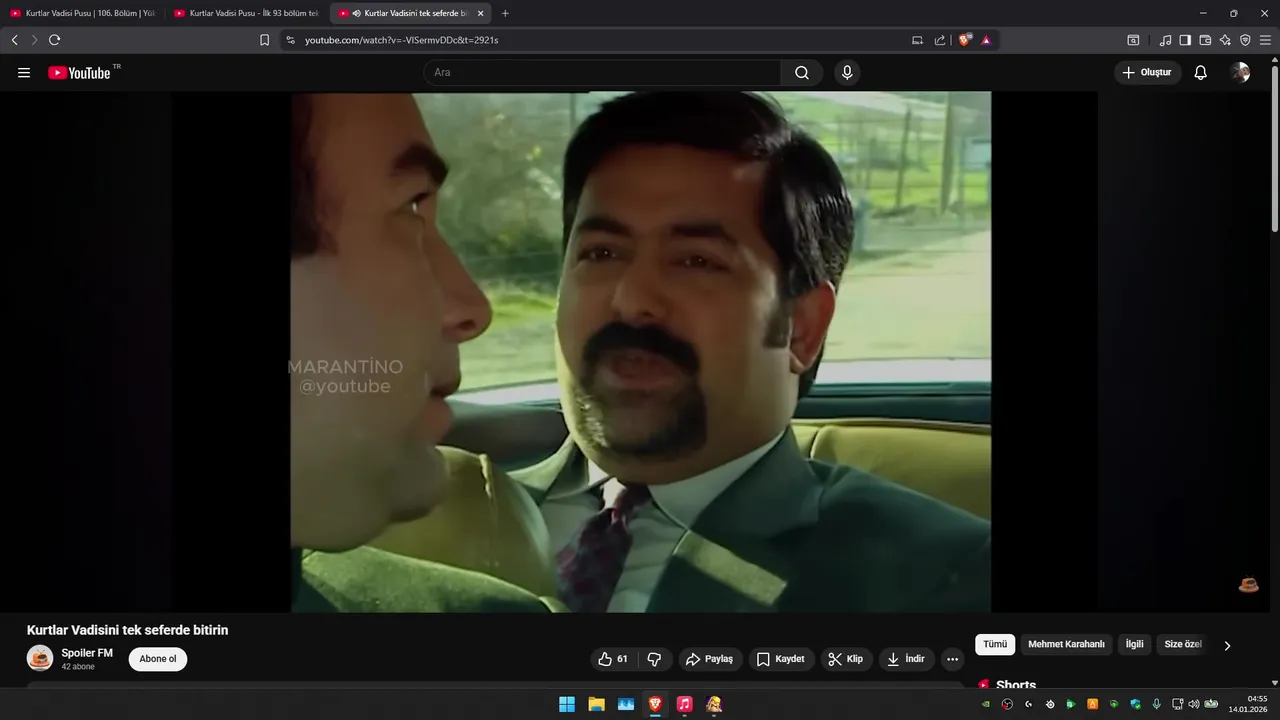
Task: Reload the current page
Action: coord(54,40)
